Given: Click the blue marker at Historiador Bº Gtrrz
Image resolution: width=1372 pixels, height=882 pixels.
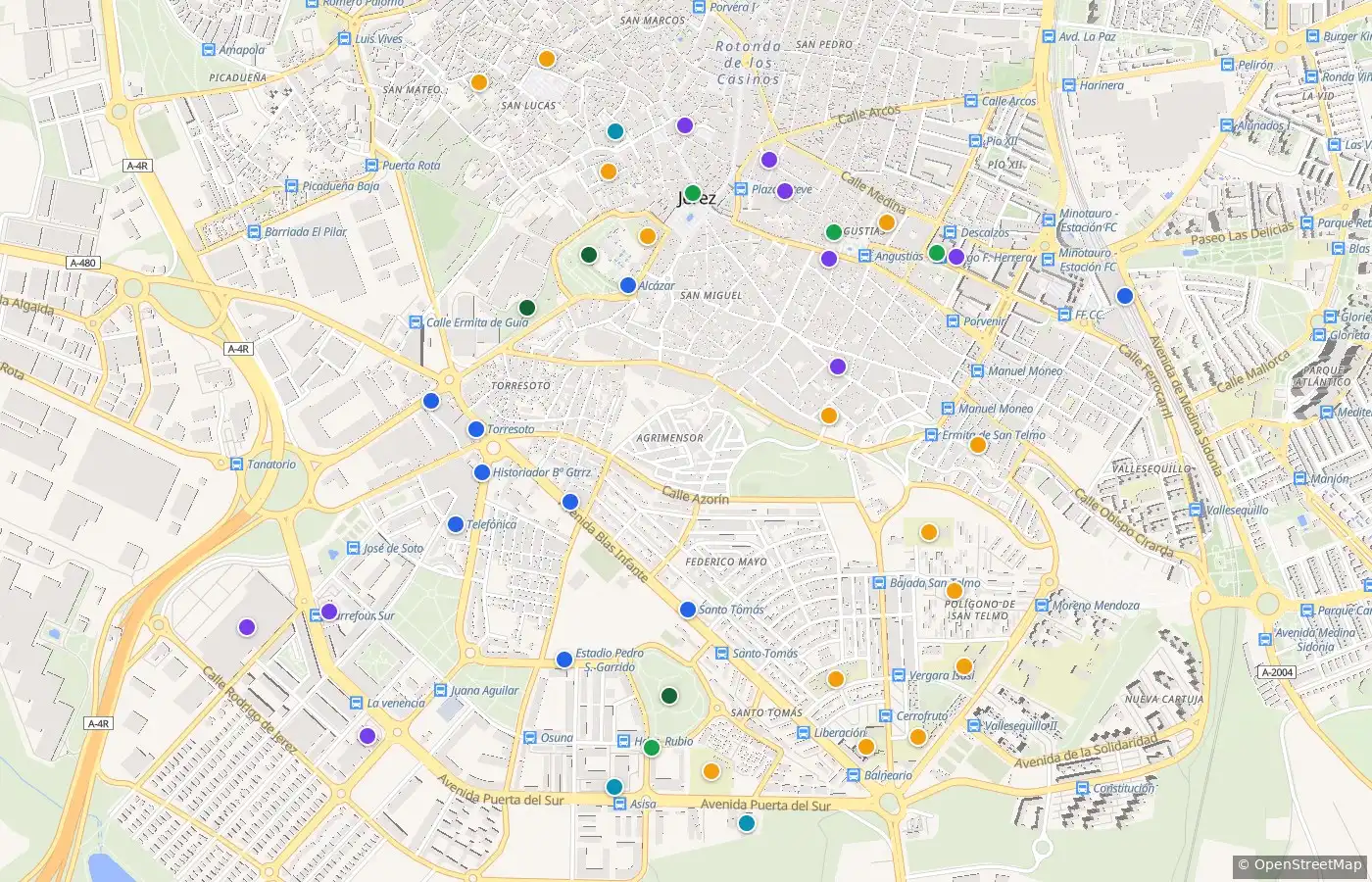Looking at the screenshot, I should [481, 472].
